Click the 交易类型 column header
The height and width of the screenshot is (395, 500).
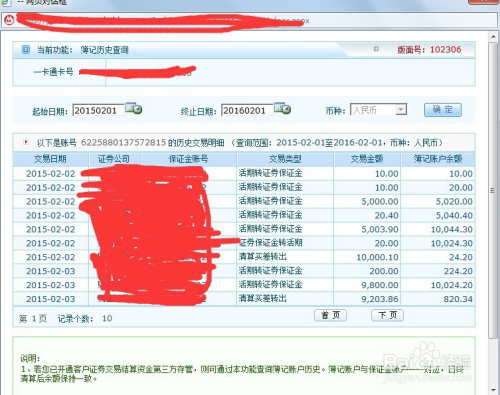285,159
